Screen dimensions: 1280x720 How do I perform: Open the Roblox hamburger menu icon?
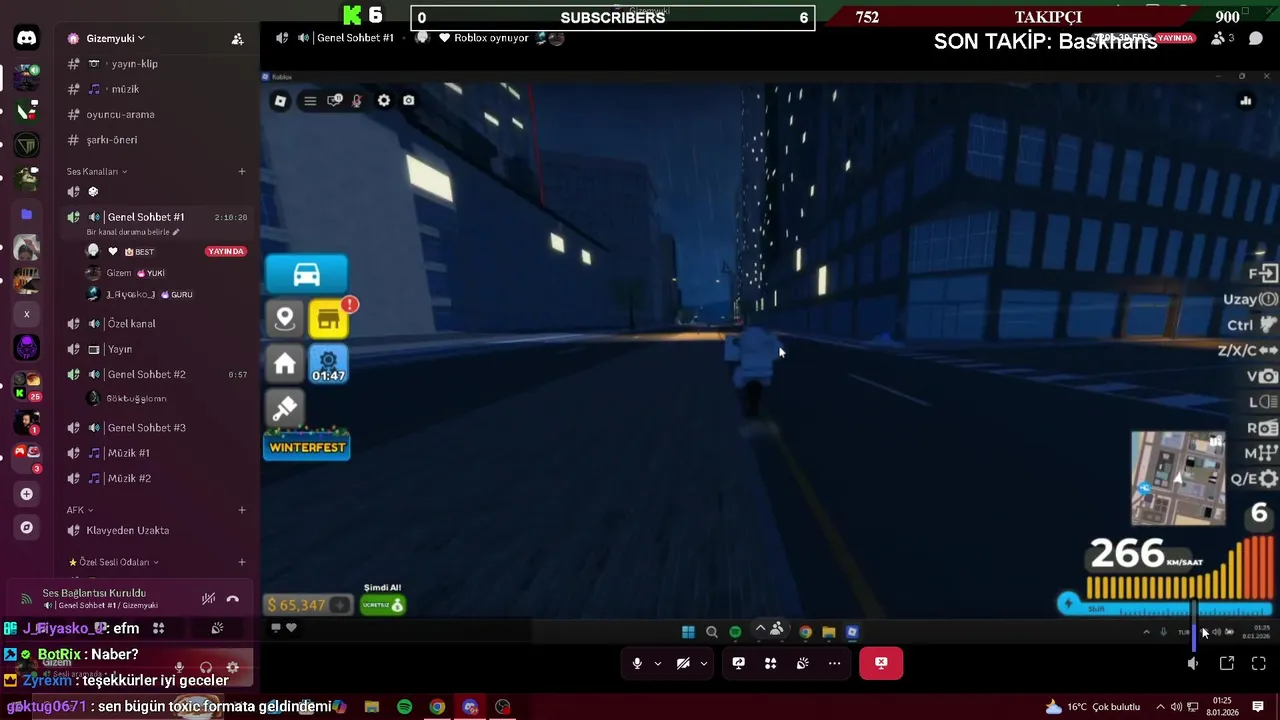click(x=310, y=101)
